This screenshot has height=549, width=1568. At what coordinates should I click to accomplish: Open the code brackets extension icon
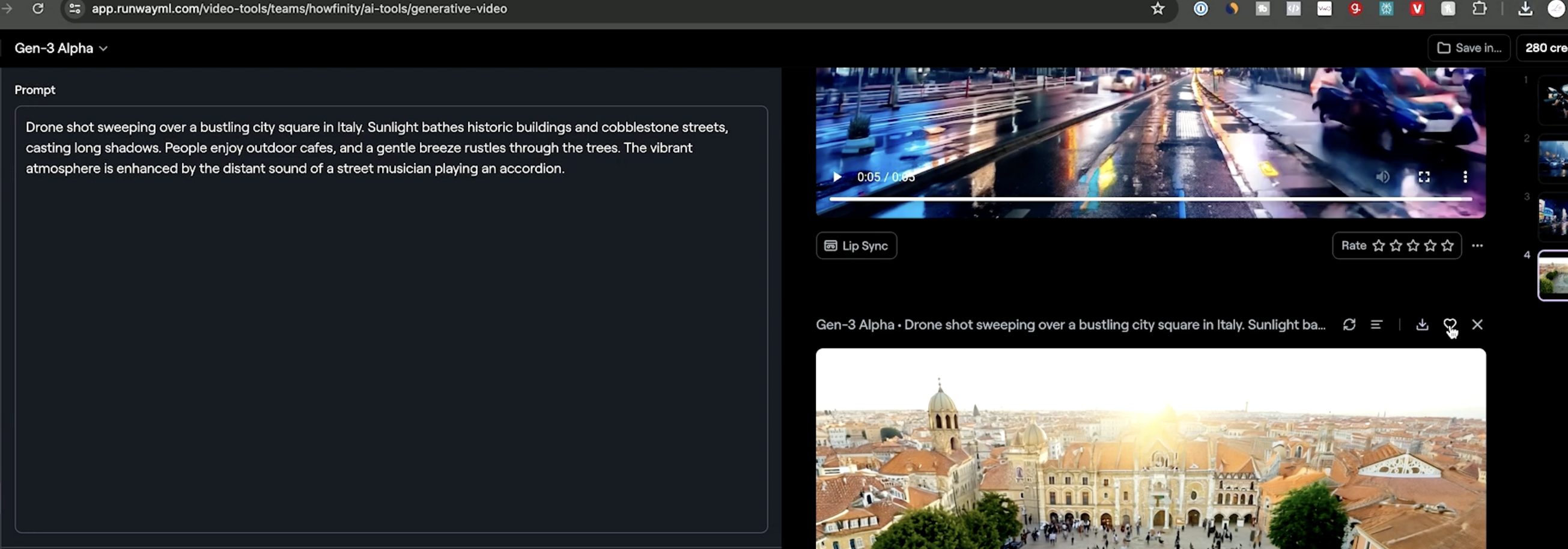point(1293,8)
